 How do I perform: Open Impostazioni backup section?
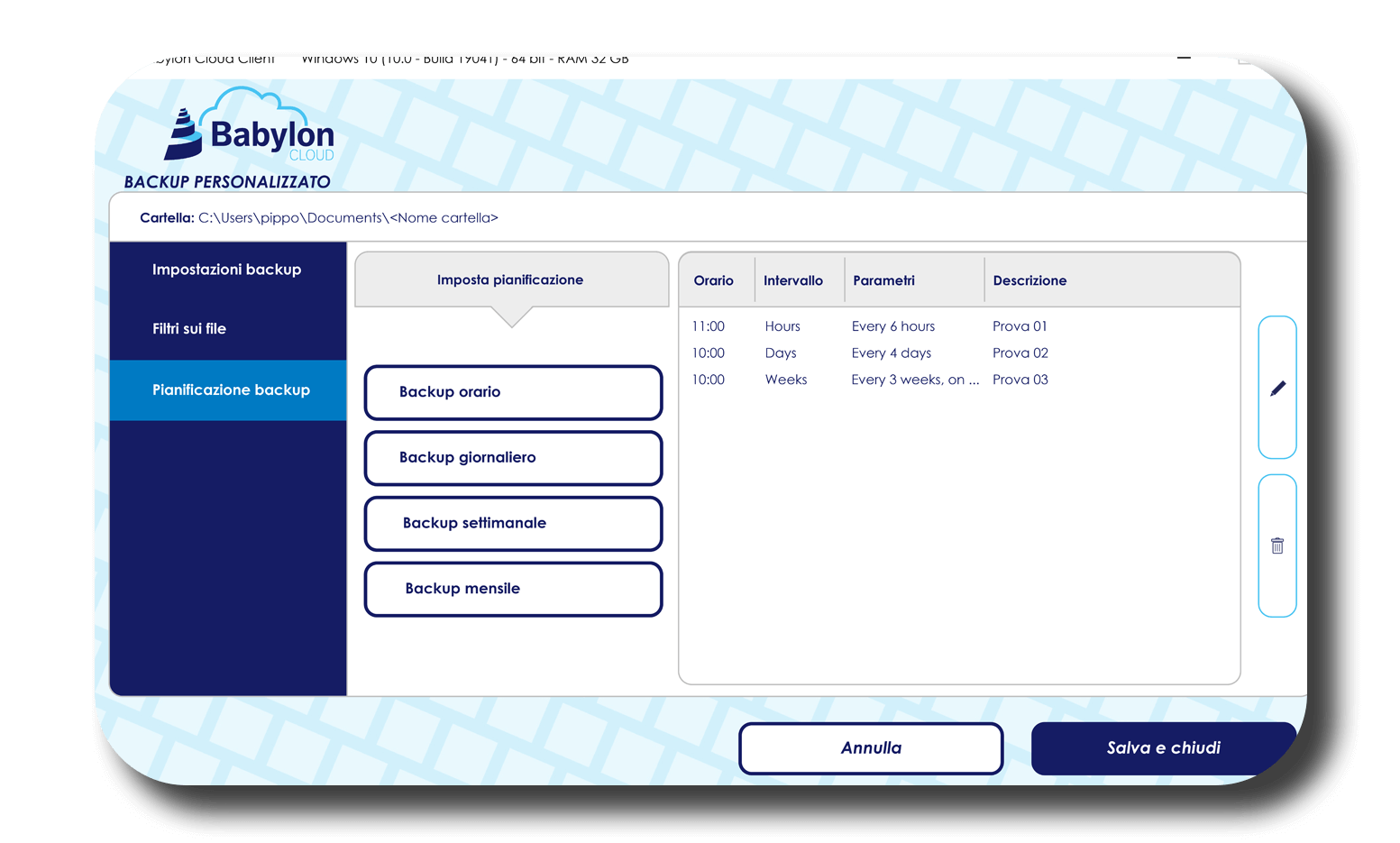[x=227, y=270]
